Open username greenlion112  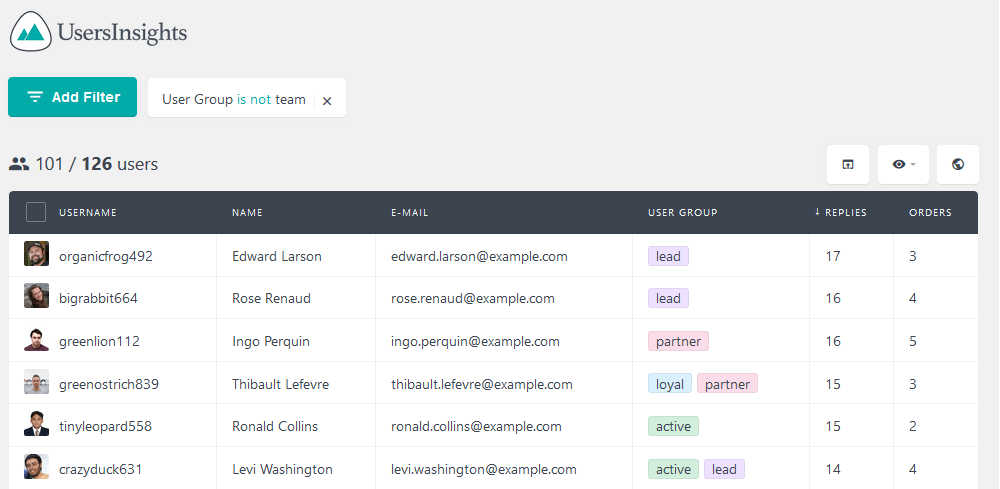coord(99,341)
